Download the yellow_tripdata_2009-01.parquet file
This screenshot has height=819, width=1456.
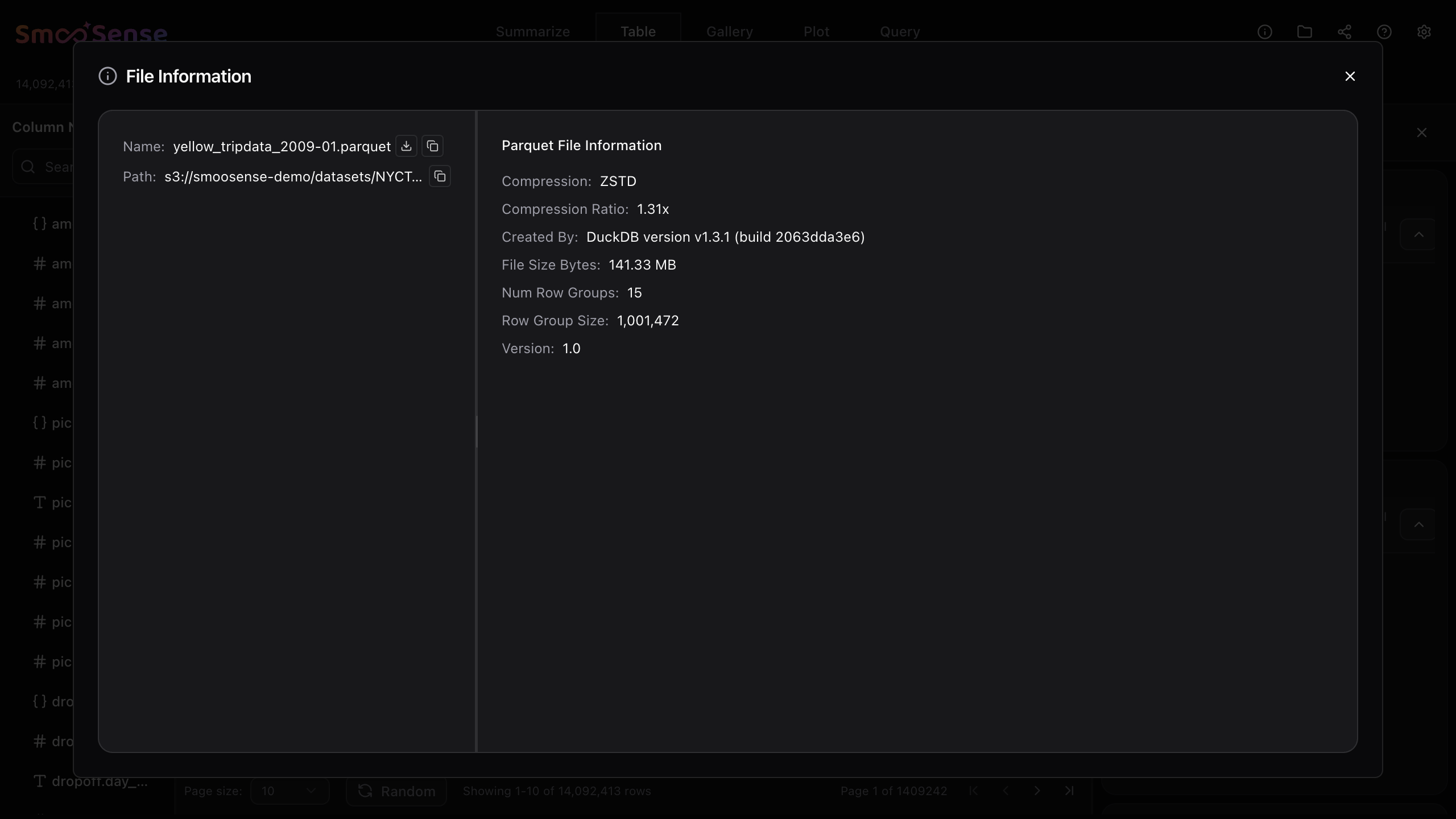[x=406, y=146]
